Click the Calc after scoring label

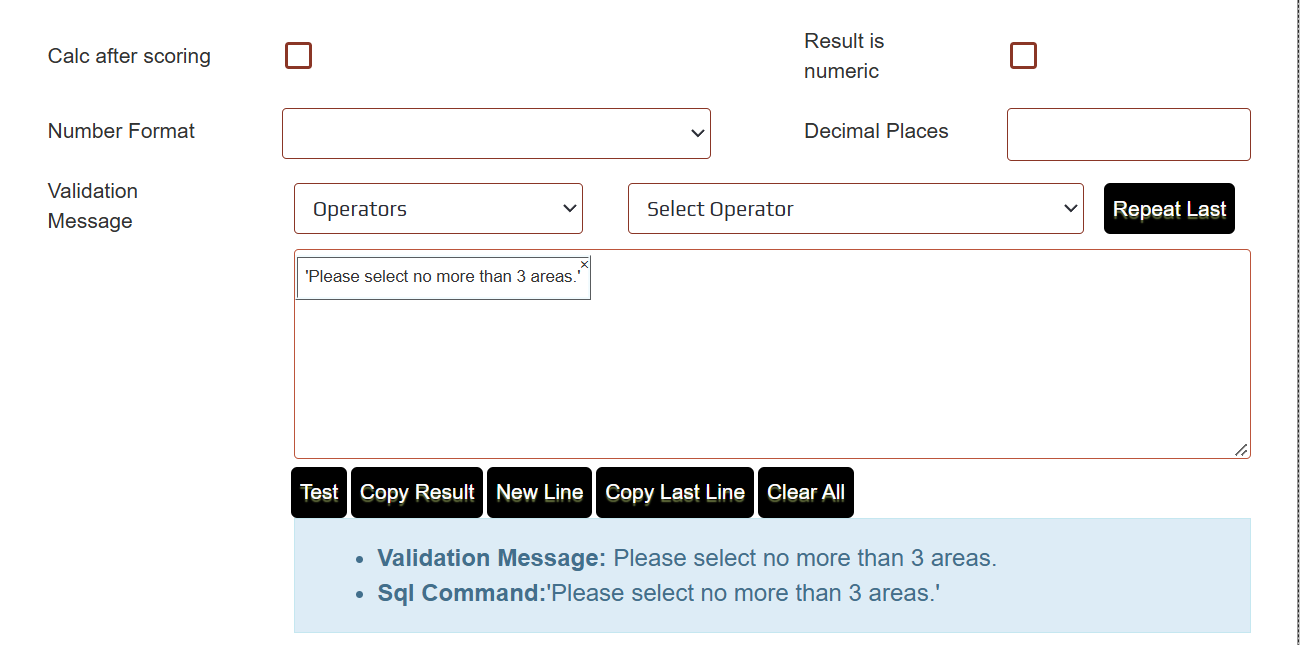[x=129, y=56]
